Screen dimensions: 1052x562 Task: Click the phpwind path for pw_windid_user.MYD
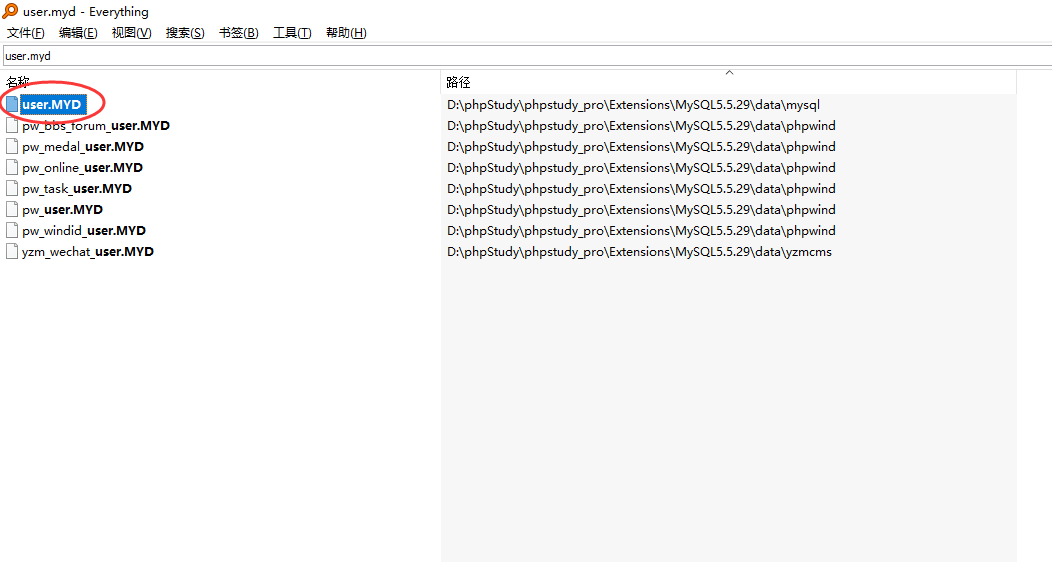pyautogui.click(x=641, y=231)
